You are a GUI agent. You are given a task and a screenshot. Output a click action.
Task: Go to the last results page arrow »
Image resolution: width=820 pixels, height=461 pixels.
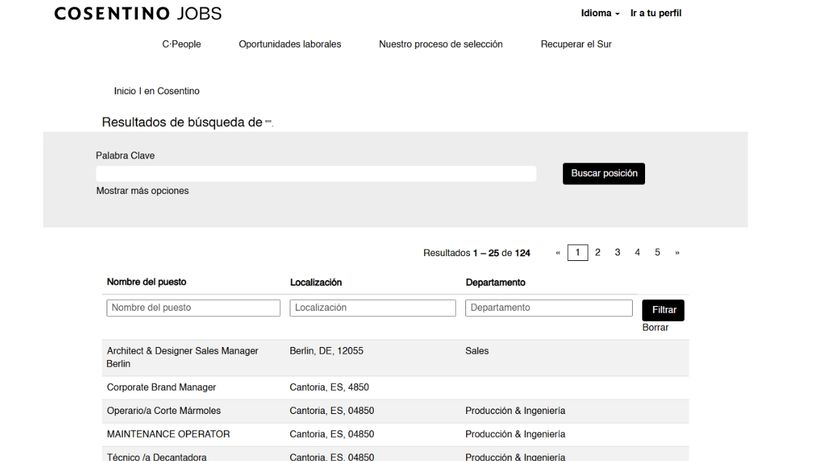pos(677,253)
